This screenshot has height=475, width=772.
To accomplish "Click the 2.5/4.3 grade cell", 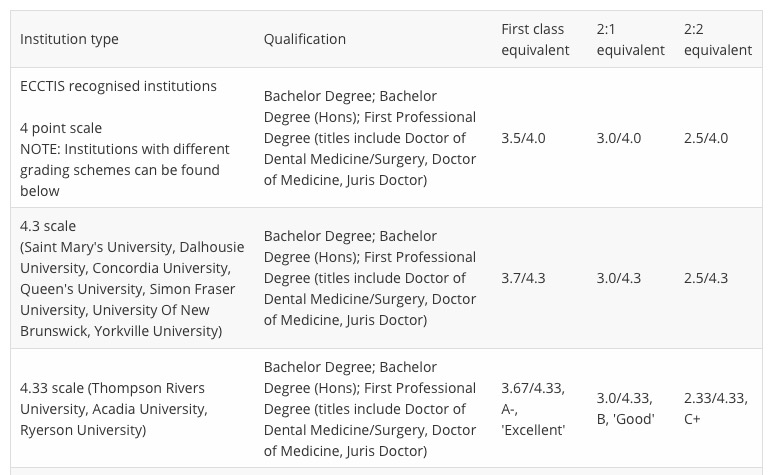I will (705, 278).
